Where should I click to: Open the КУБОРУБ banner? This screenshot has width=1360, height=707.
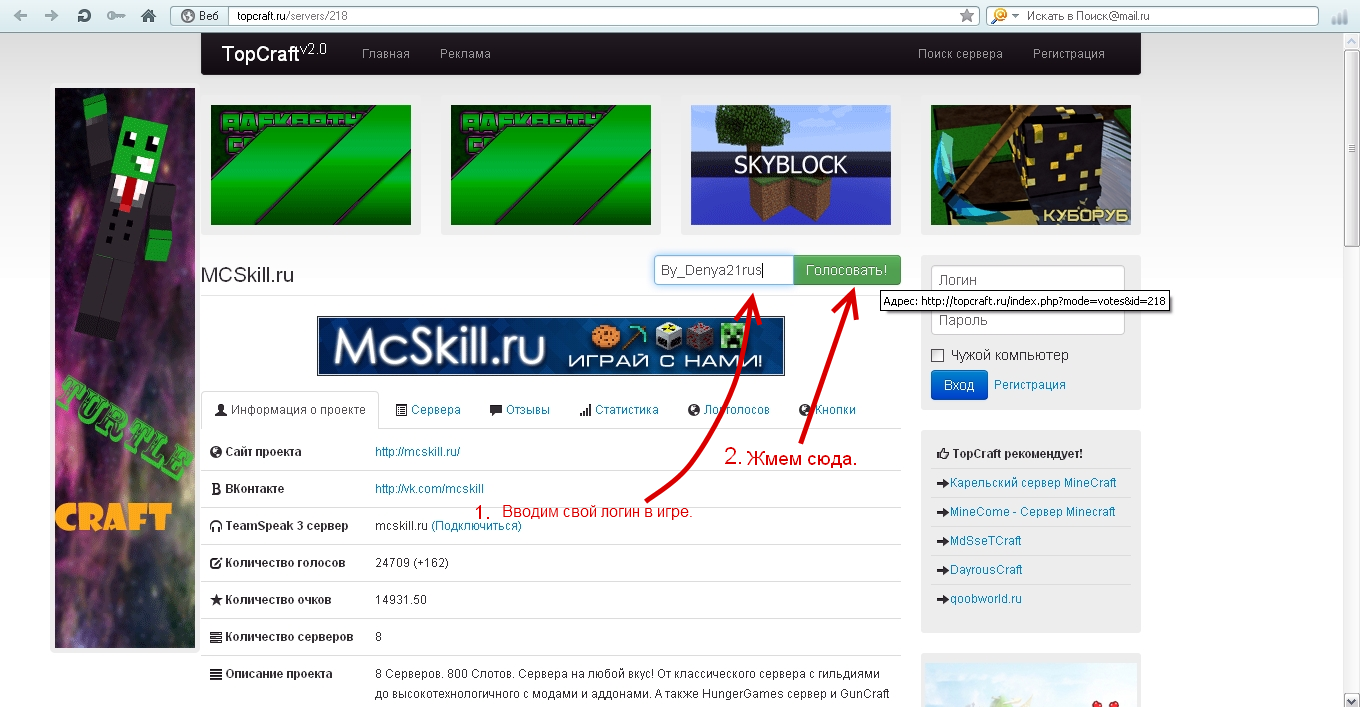[x=1031, y=165]
